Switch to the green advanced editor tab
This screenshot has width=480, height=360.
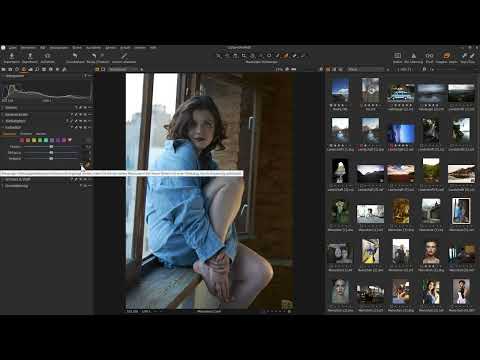point(26,134)
